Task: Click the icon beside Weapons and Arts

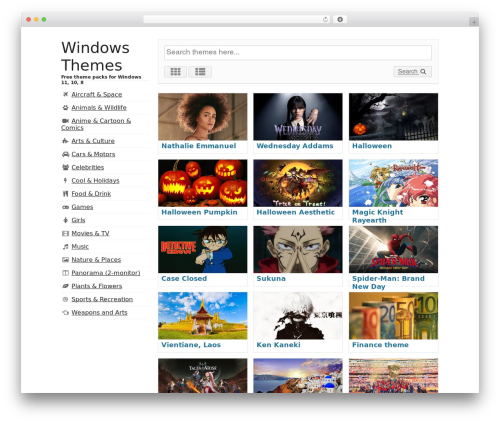Action: [x=65, y=313]
